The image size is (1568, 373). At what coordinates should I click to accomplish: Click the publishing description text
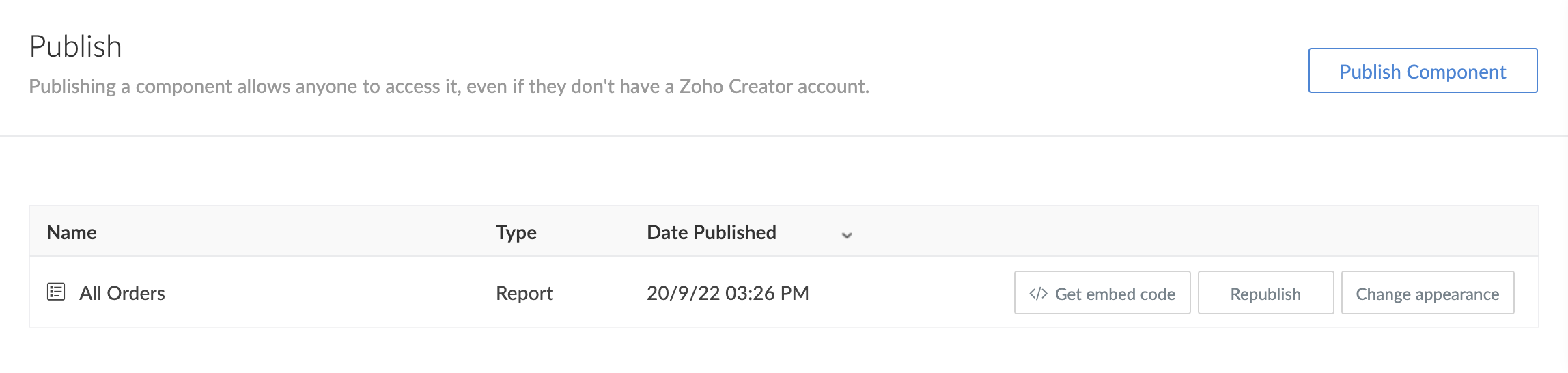(x=341, y=86)
